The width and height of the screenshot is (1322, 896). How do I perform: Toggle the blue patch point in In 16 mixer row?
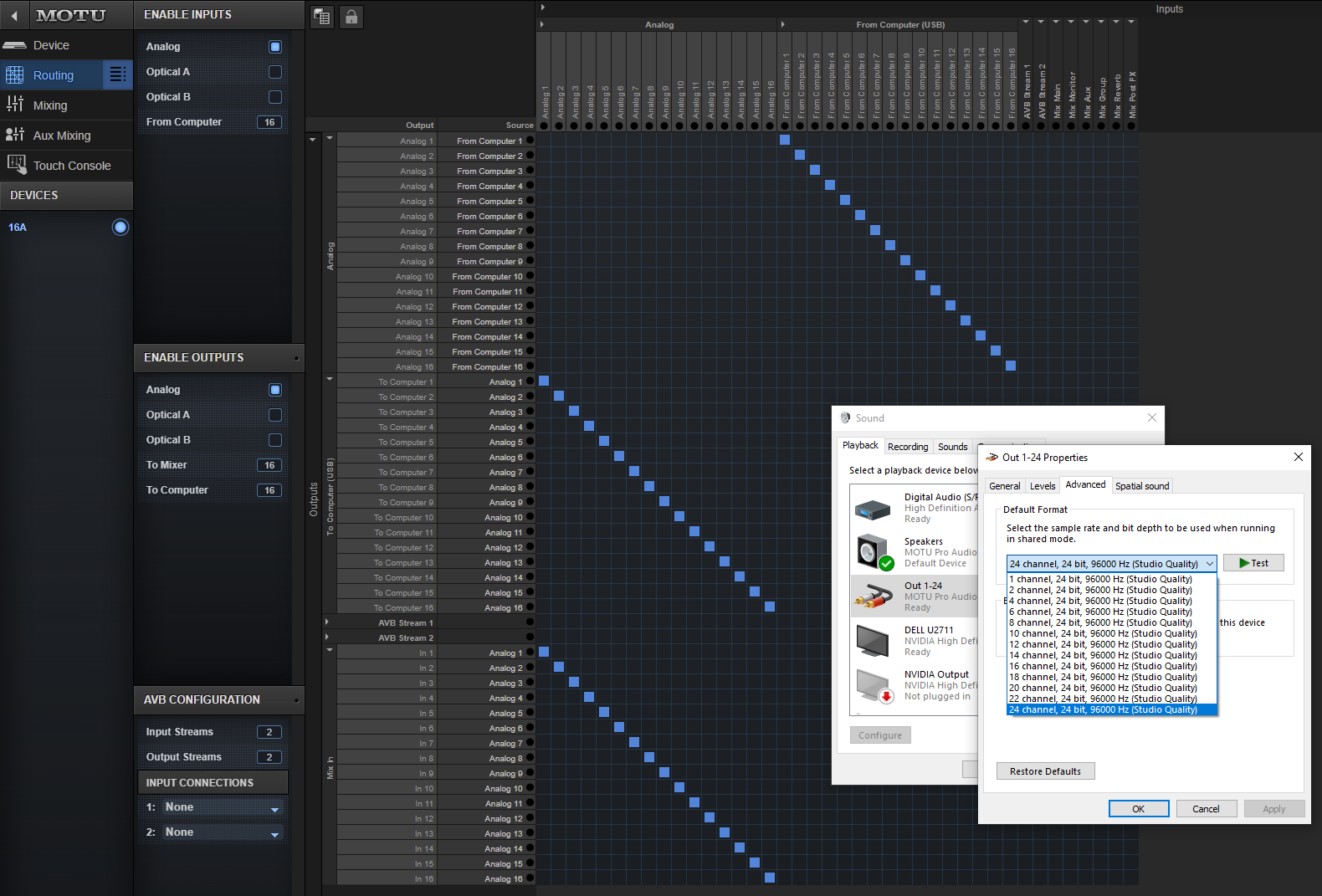[x=770, y=878]
